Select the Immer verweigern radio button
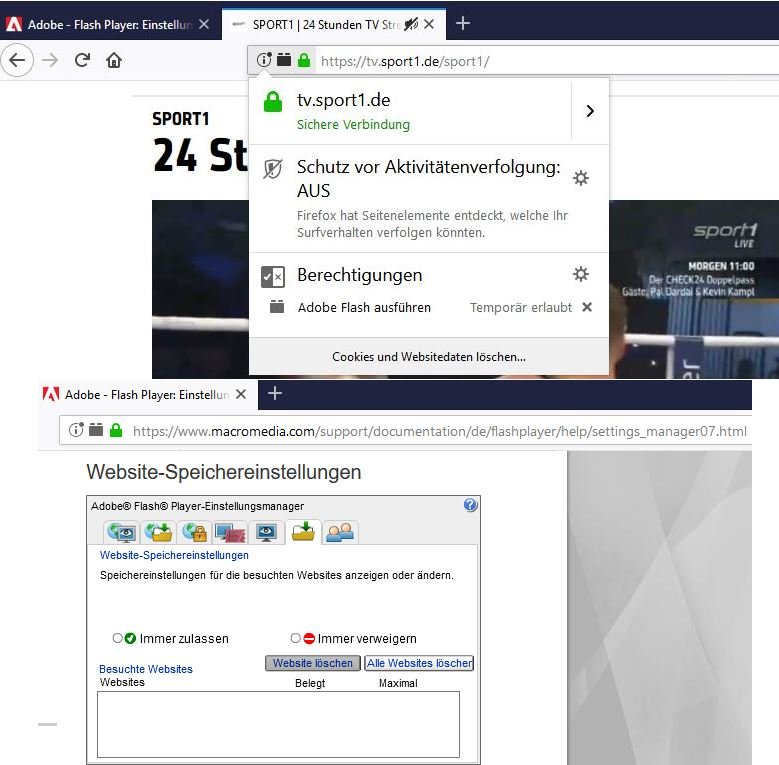The width and height of the screenshot is (779, 765). click(295, 638)
